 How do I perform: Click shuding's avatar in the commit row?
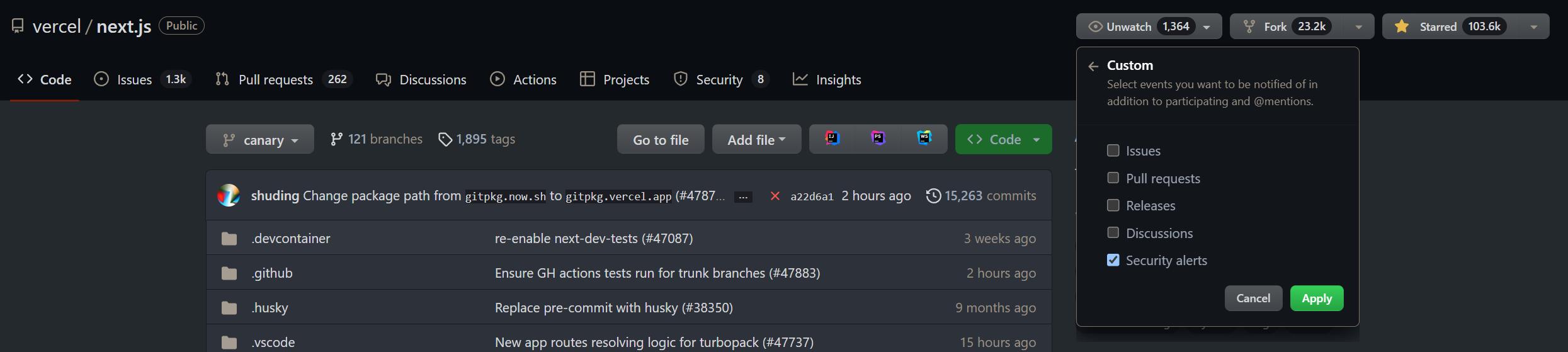click(229, 196)
